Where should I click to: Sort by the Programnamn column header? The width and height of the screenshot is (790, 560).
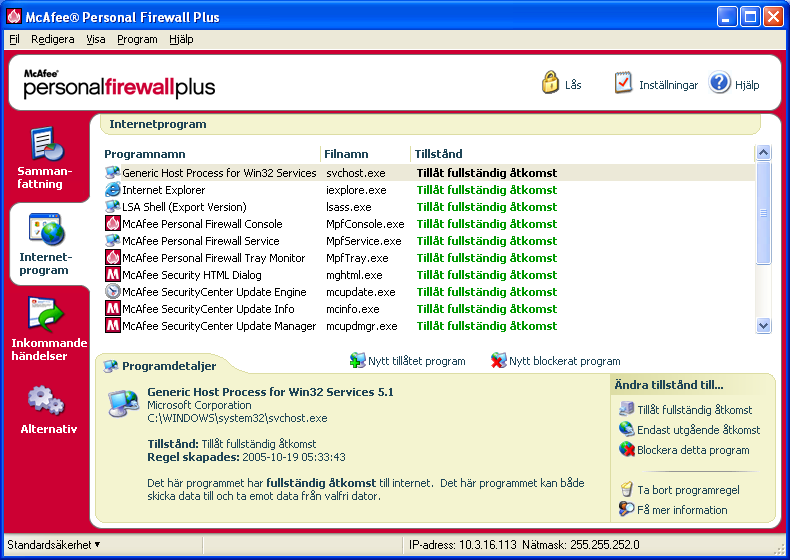[145, 154]
